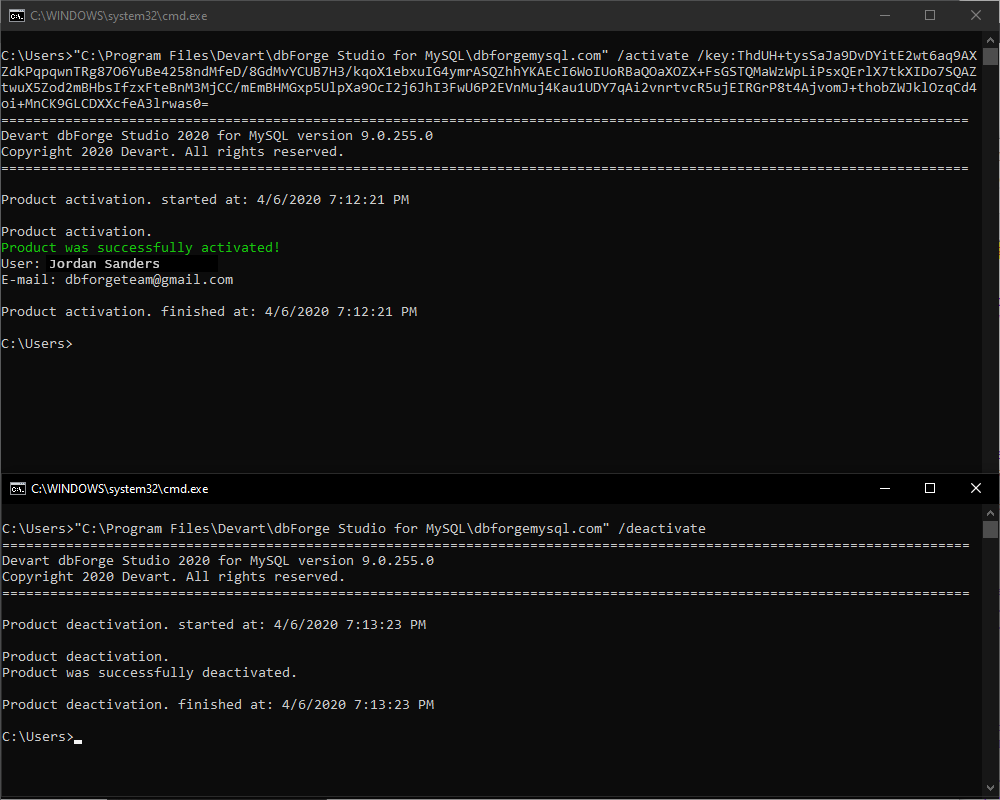1000x800 pixels.
Task: Click the upper window scrollbar thumb
Action: click(x=990, y=56)
